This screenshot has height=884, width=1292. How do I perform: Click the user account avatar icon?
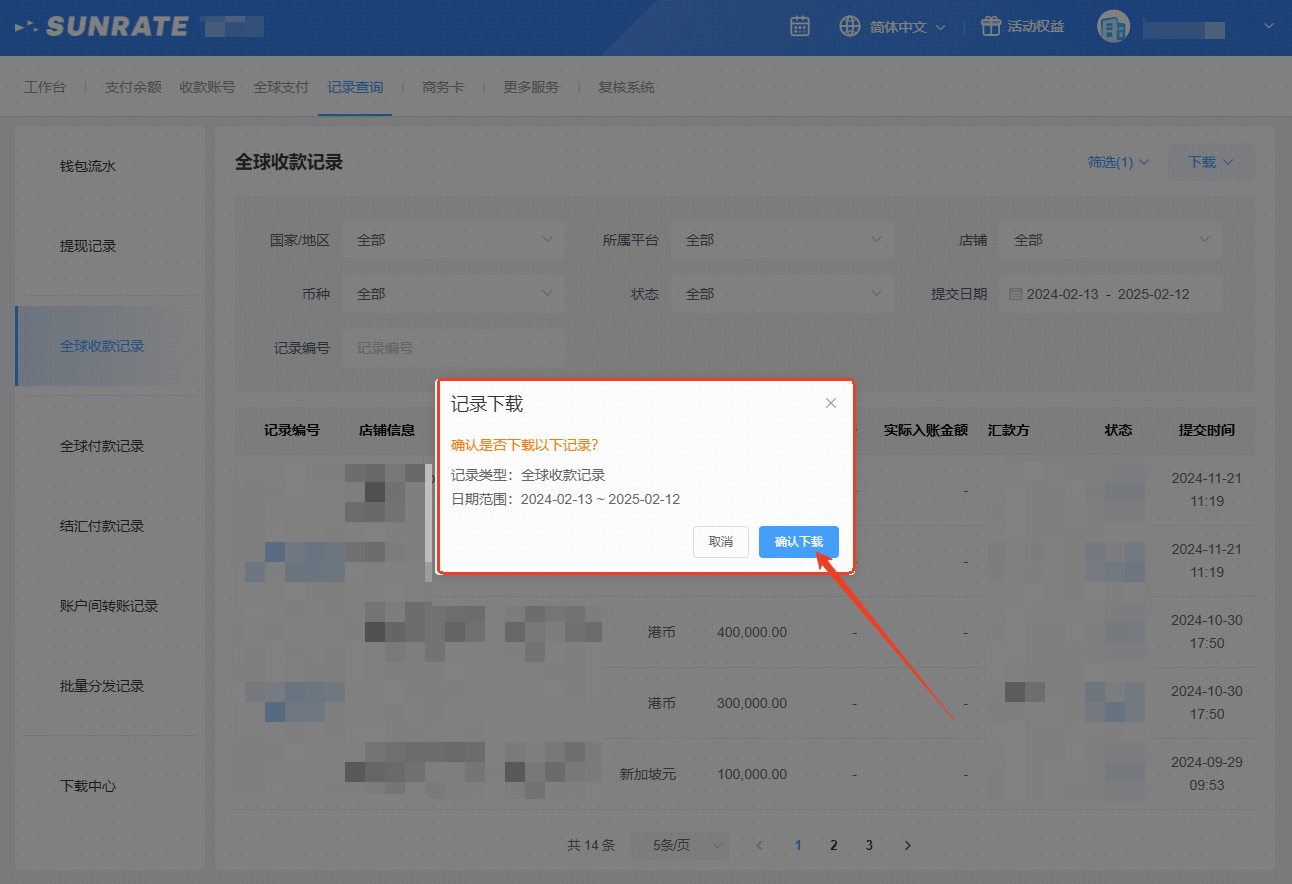pyautogui.click(x=1113, y=27)
